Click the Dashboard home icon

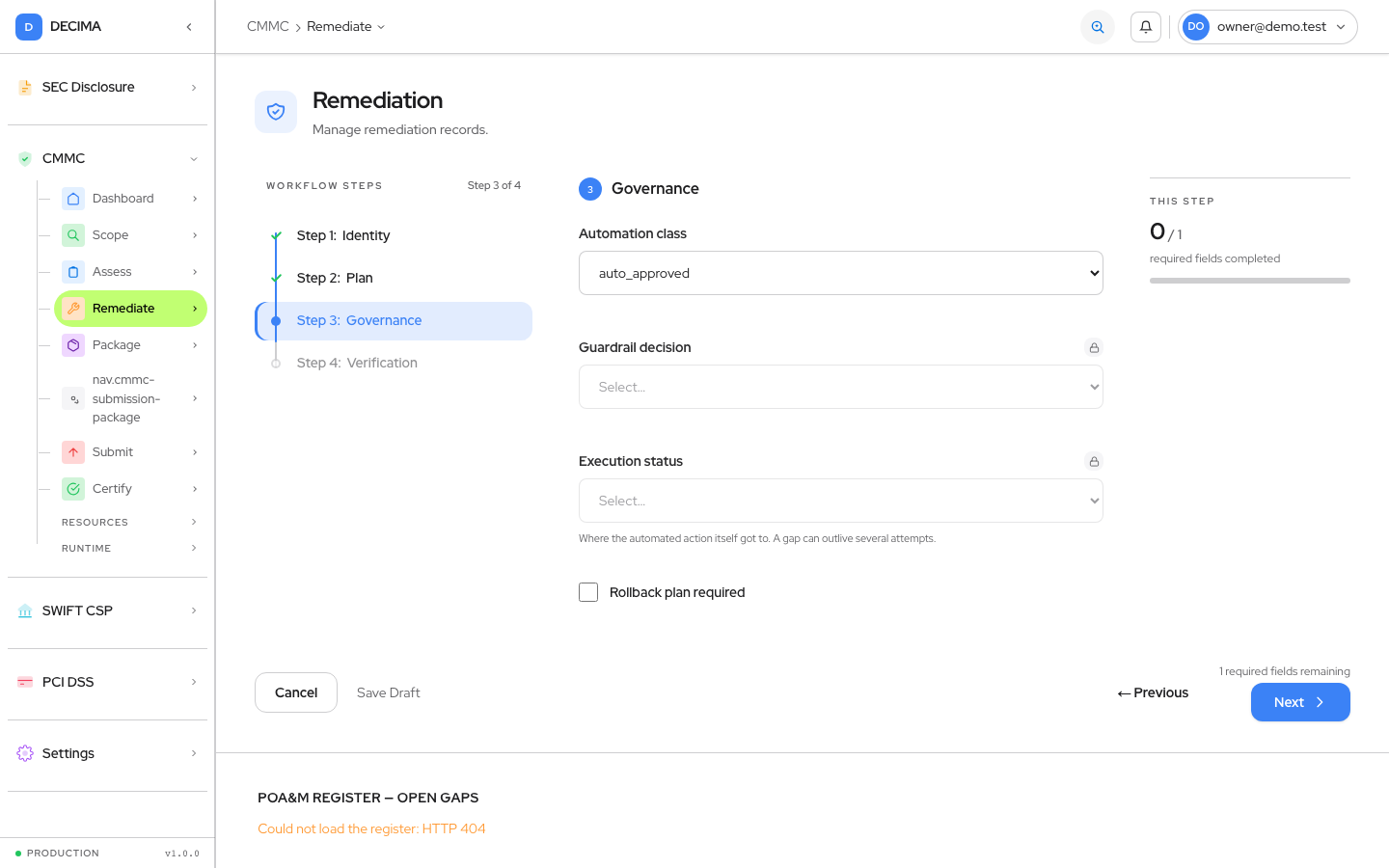click(73, 199)
